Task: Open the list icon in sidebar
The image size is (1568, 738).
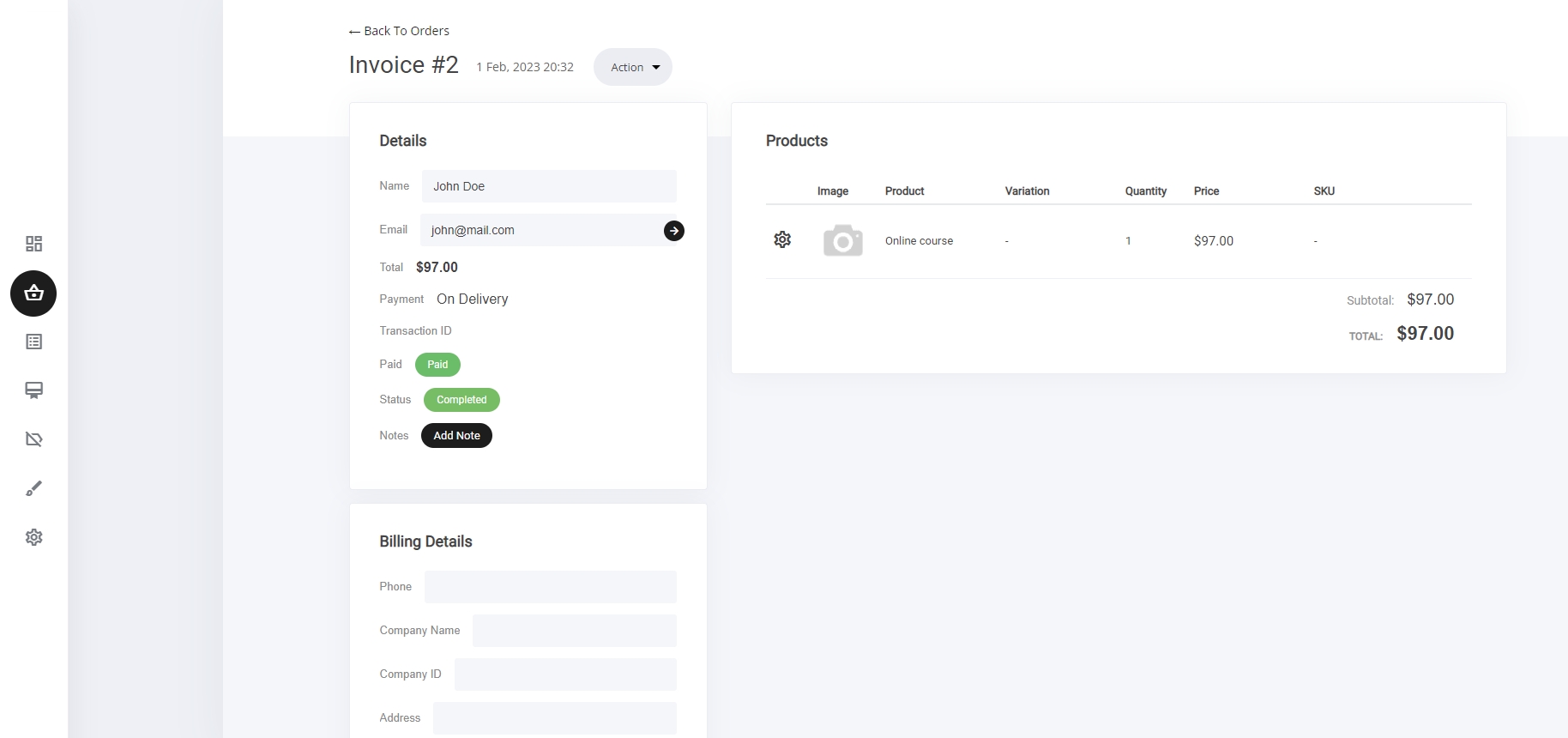Action: tap(33, 342)
